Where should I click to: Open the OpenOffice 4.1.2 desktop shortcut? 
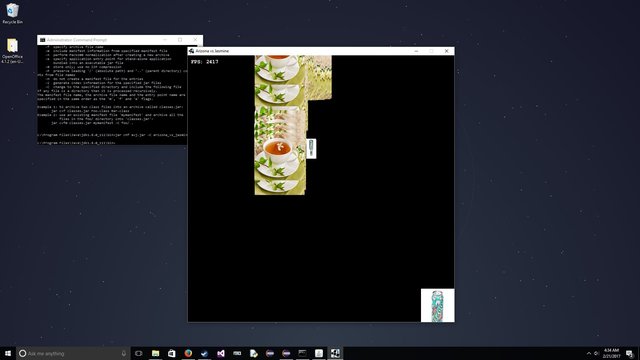pyautogui.click(x=12, y=51)
